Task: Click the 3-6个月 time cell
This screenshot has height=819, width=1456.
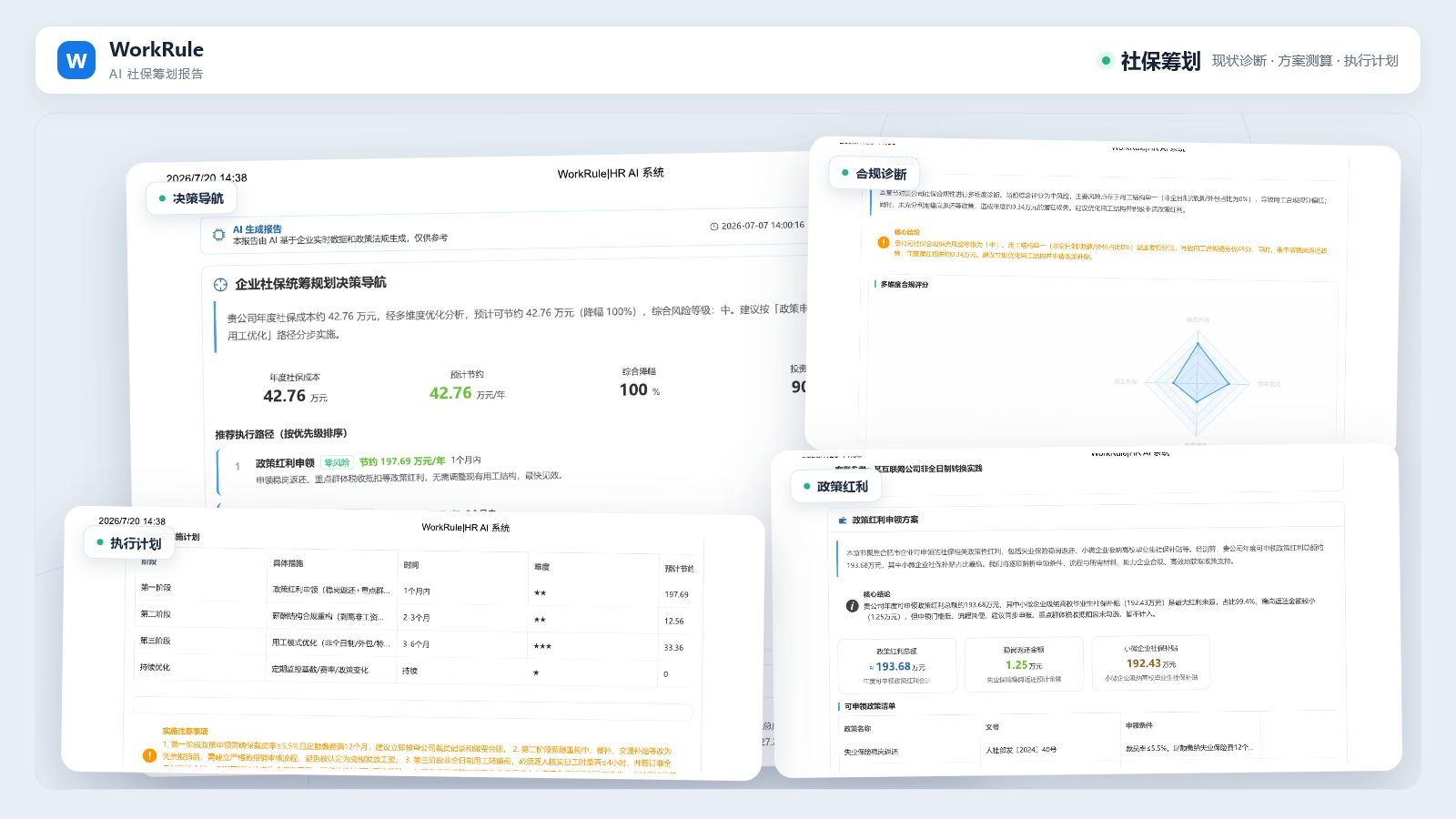Action: pos(417,644)
